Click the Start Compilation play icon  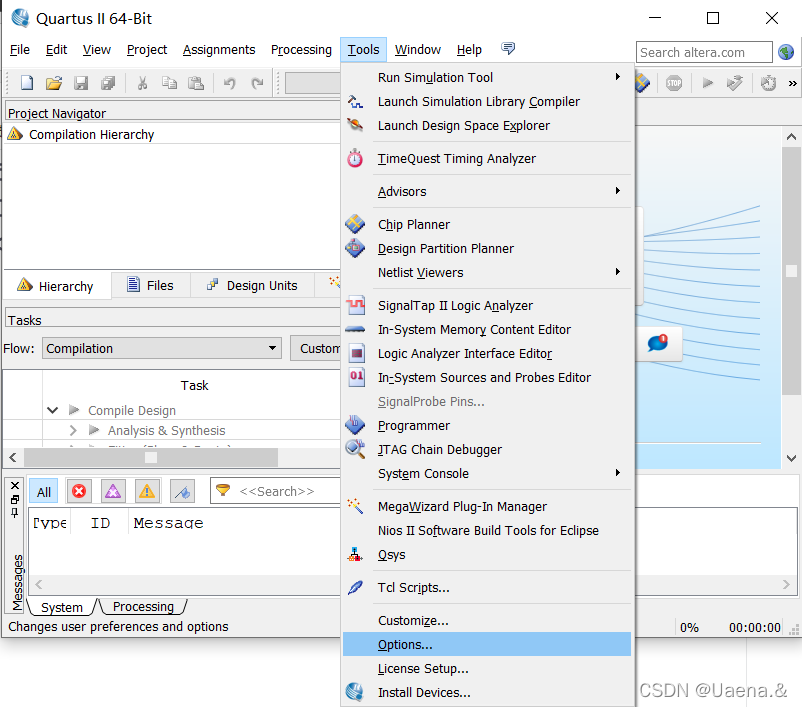(707, 83)
